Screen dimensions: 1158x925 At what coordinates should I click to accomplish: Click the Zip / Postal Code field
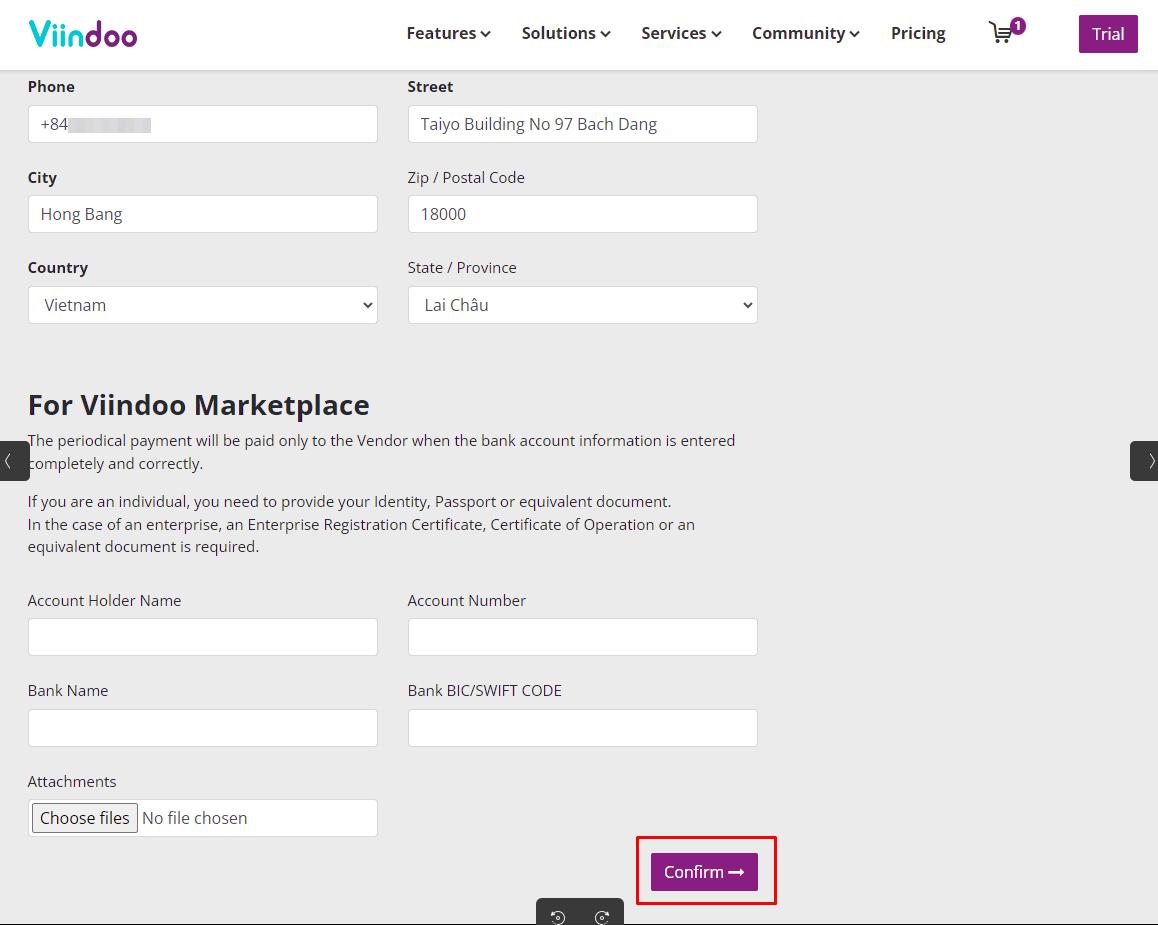583,214
